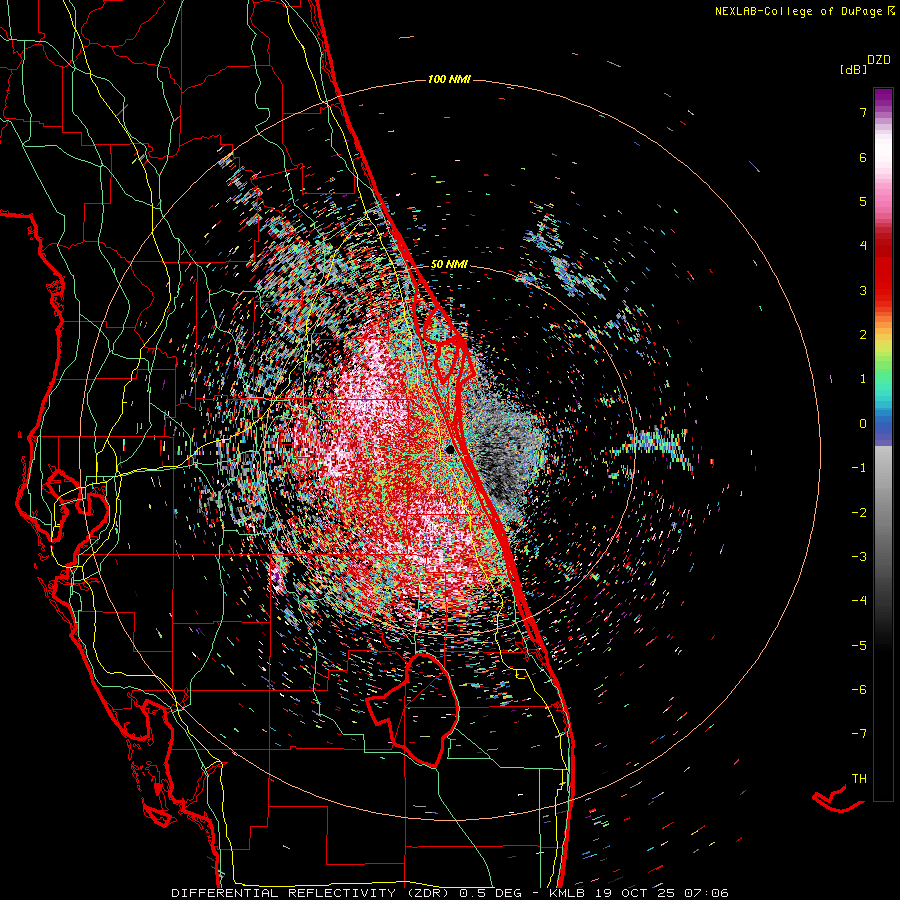This screenshot has height=900, width=900.
Task: Click the 19 OCT 25 date text
Action: pyautogui.click(x=633, y=893)
